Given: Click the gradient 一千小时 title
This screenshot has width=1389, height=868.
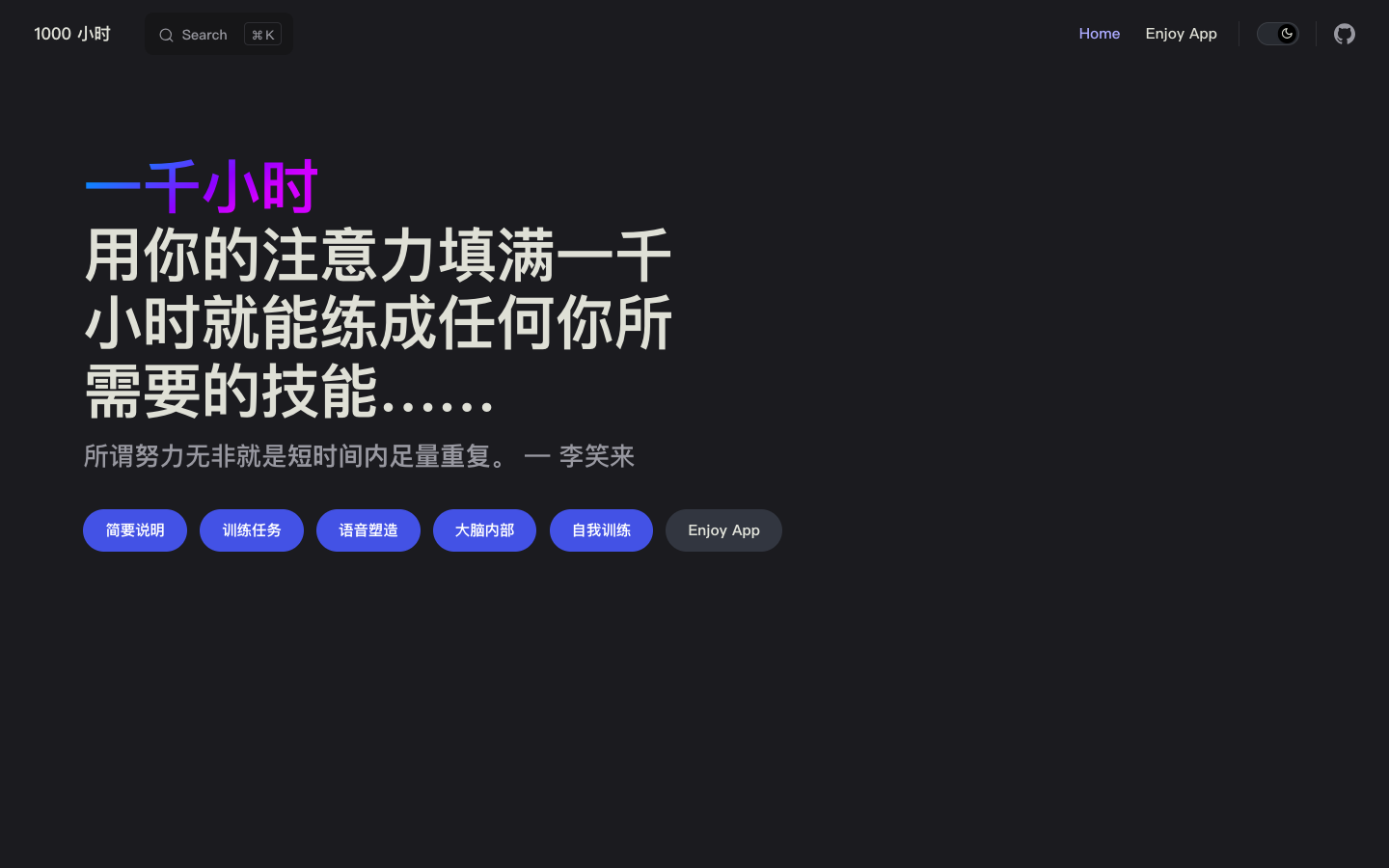Looking at the screenshot, I should pyautogui.click(x=201, y=186).
